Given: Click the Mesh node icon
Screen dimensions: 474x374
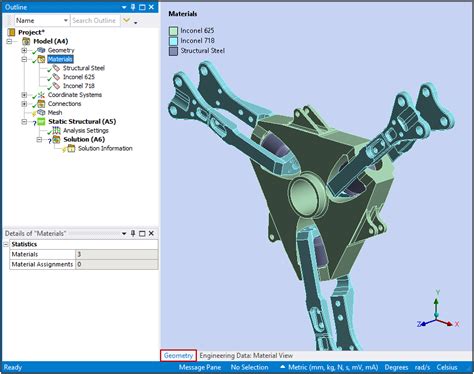Looking at the screenshot, I should click(x=41, y=112).
